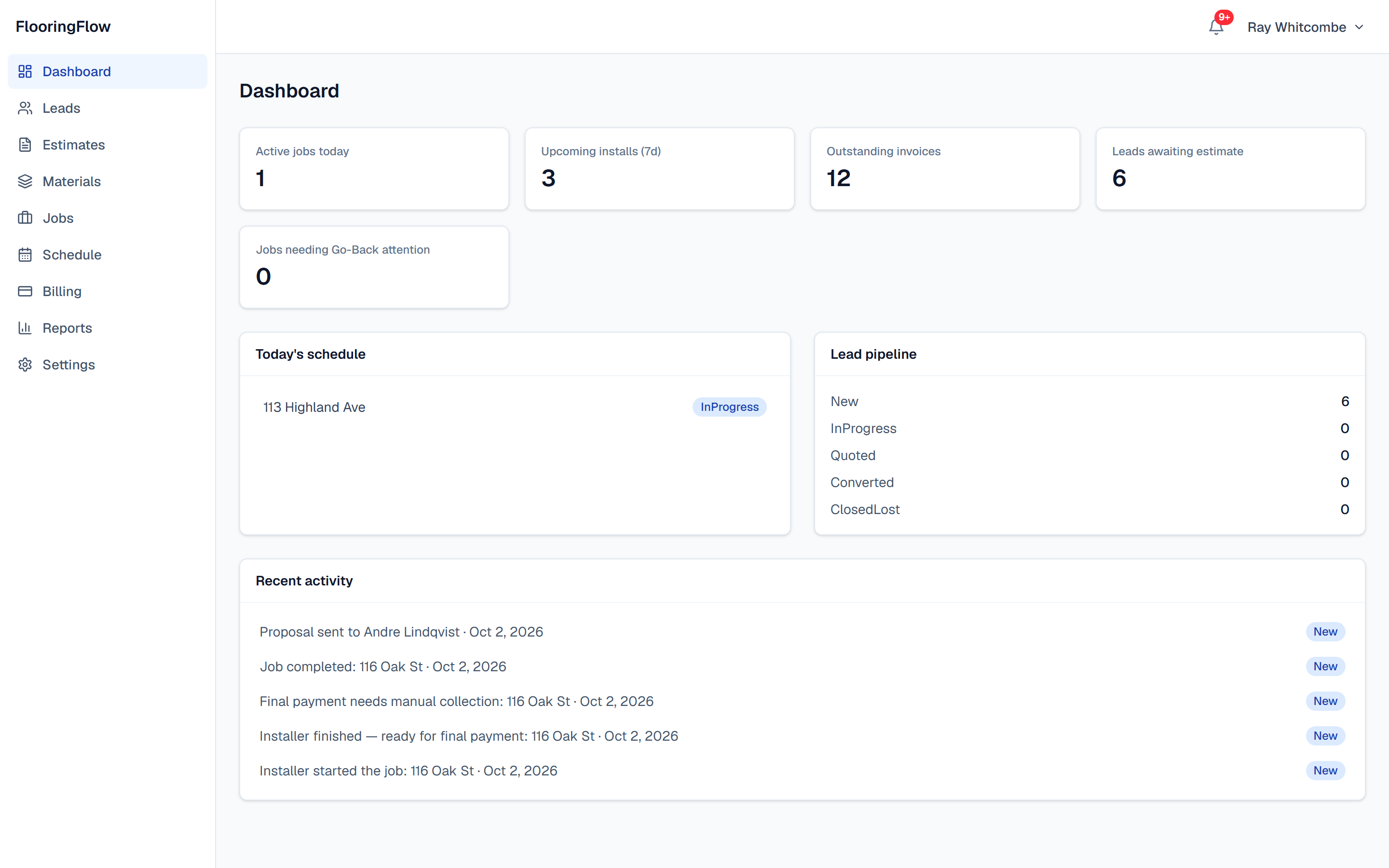Click the New row in Lead pipeline
1389x868 pixels.
pos(1089,401)
